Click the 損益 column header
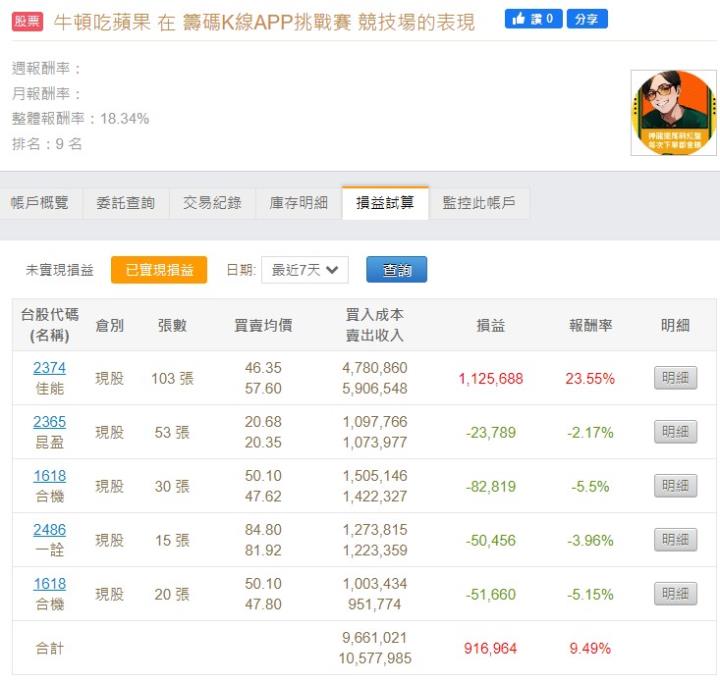 (x=491, y=325)
